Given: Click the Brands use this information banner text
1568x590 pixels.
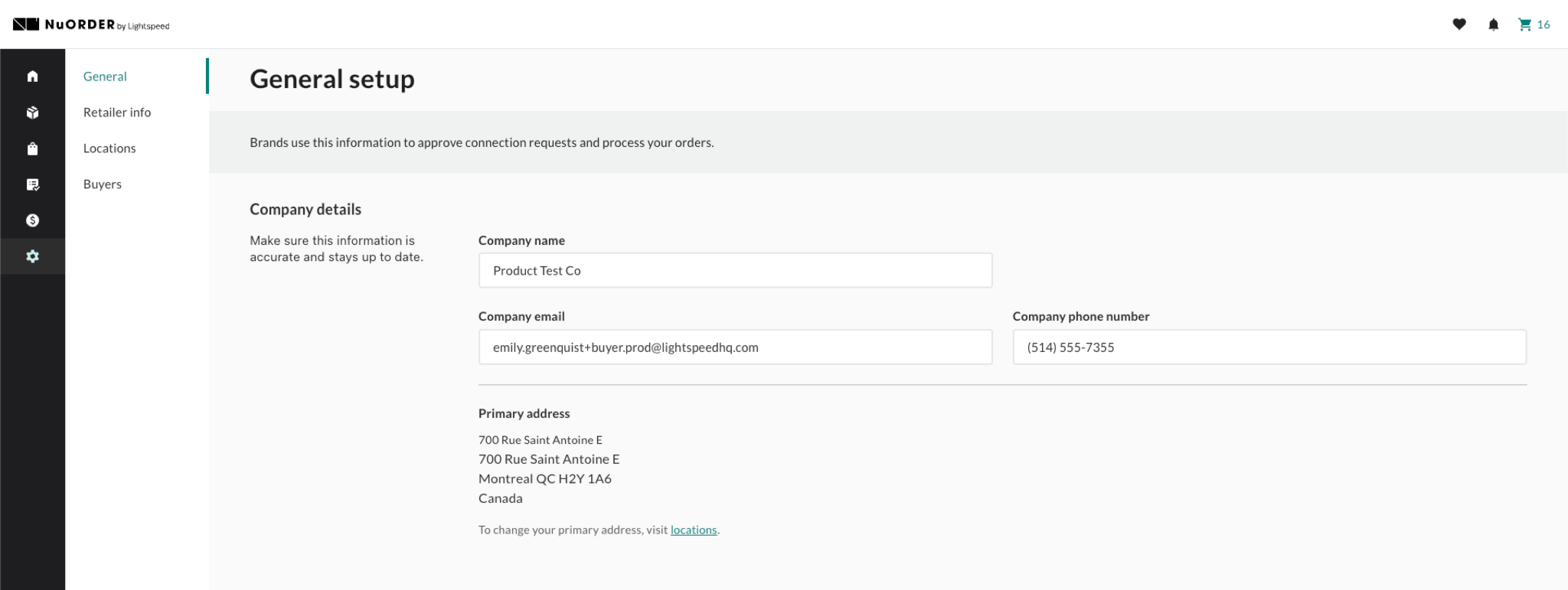Looking at the screenshot, I should (482, 142).
